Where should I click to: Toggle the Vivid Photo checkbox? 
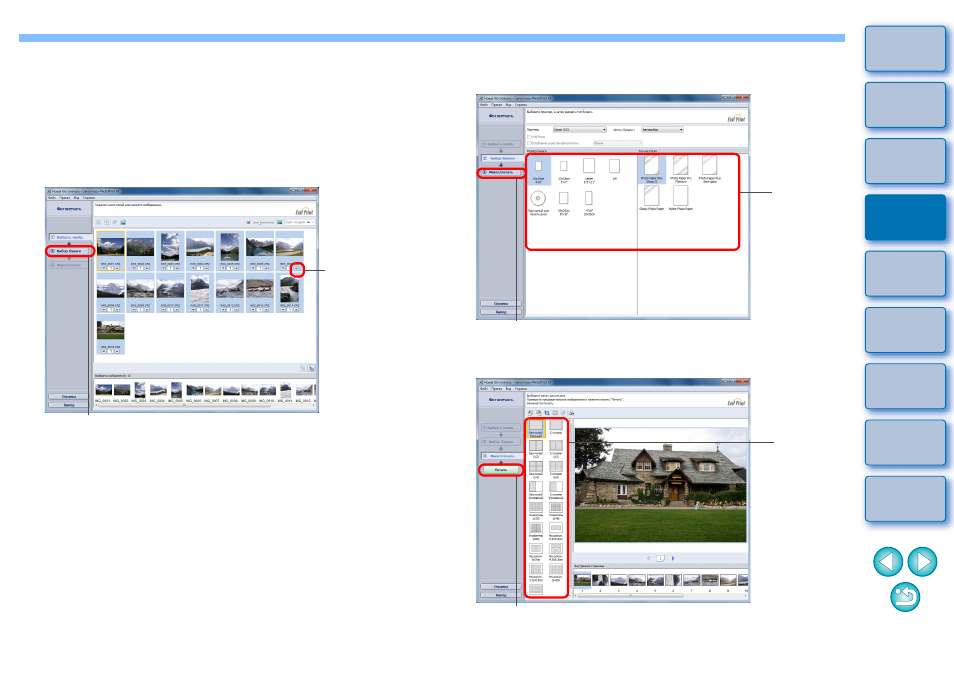click(x=529, y=137)
